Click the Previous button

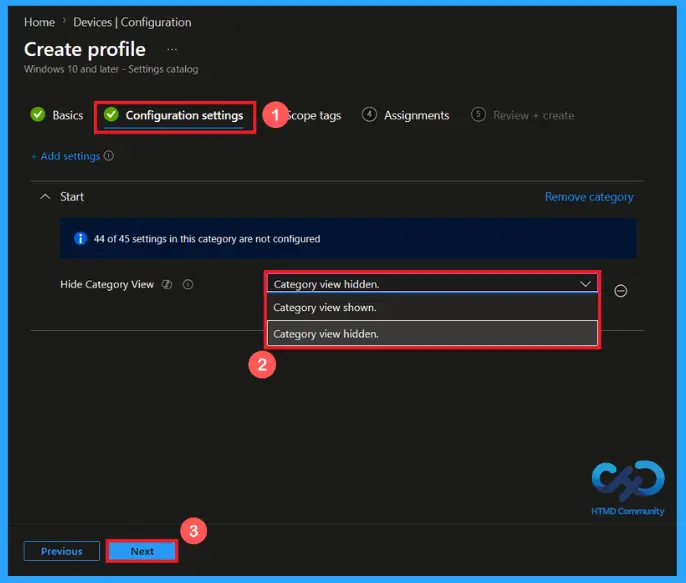coord(62,551)
